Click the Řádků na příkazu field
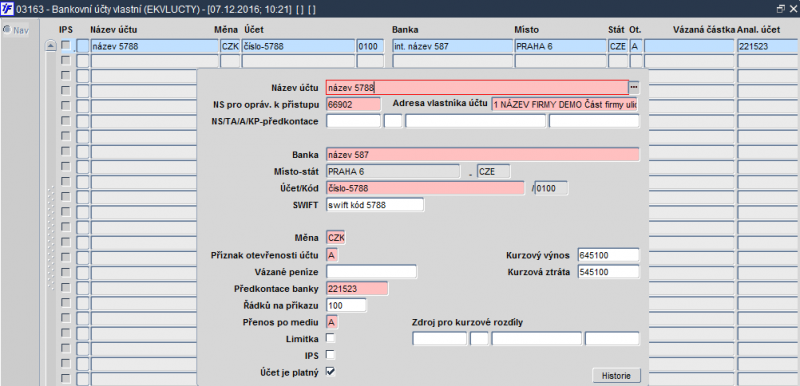The image size is (800, 386). click(x=346, y=305)
